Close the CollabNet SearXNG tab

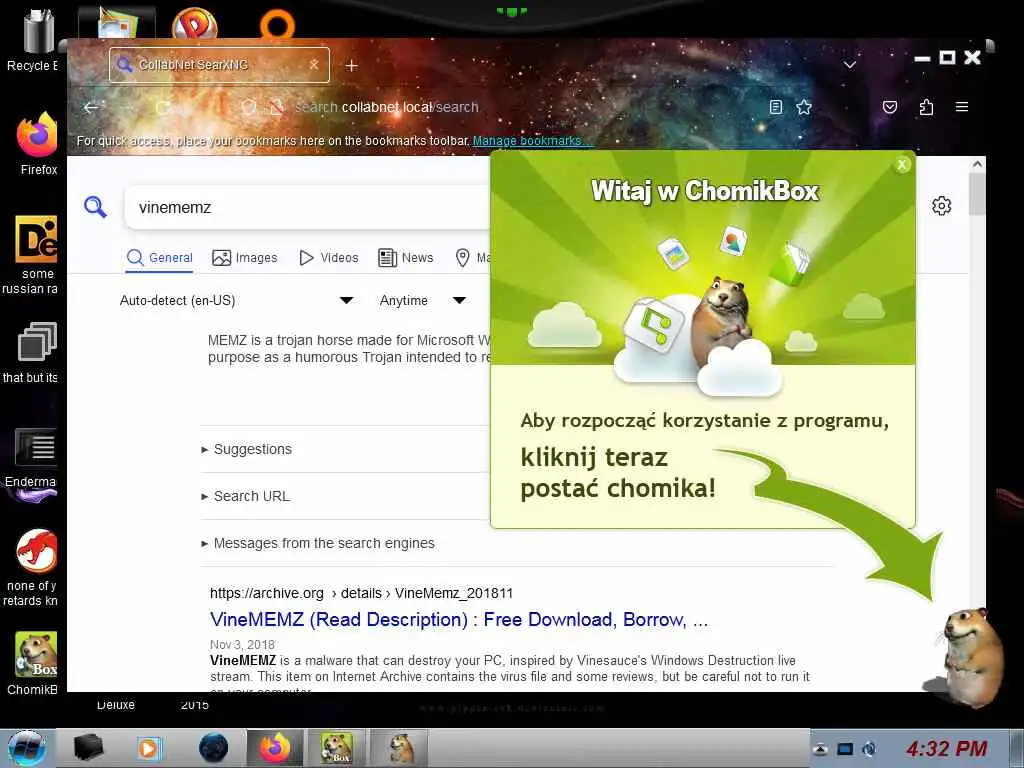314,65
